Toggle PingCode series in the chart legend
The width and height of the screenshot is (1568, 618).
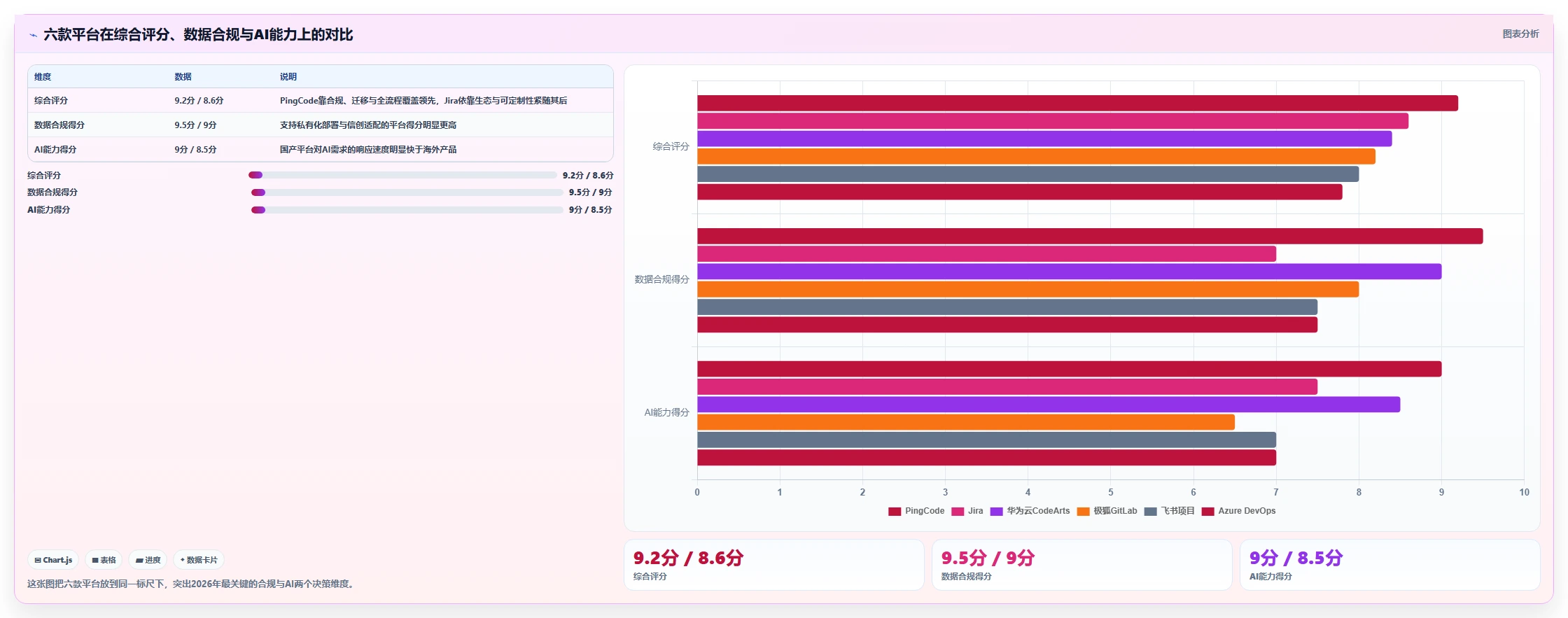click(916, 511)
